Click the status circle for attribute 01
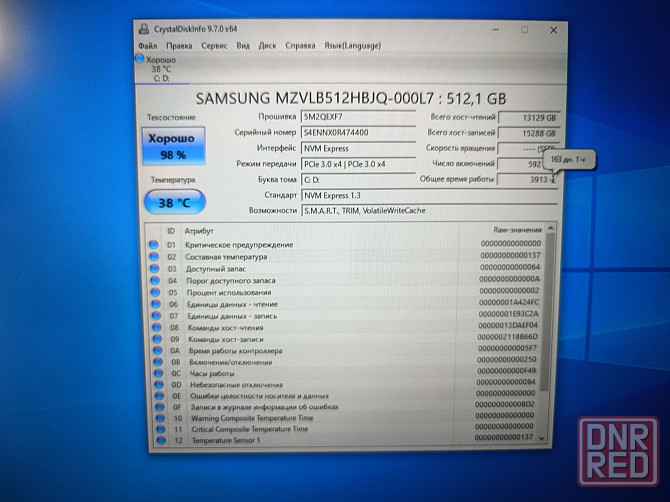Screen dimensions: 670x502 [x=153, y=245]
